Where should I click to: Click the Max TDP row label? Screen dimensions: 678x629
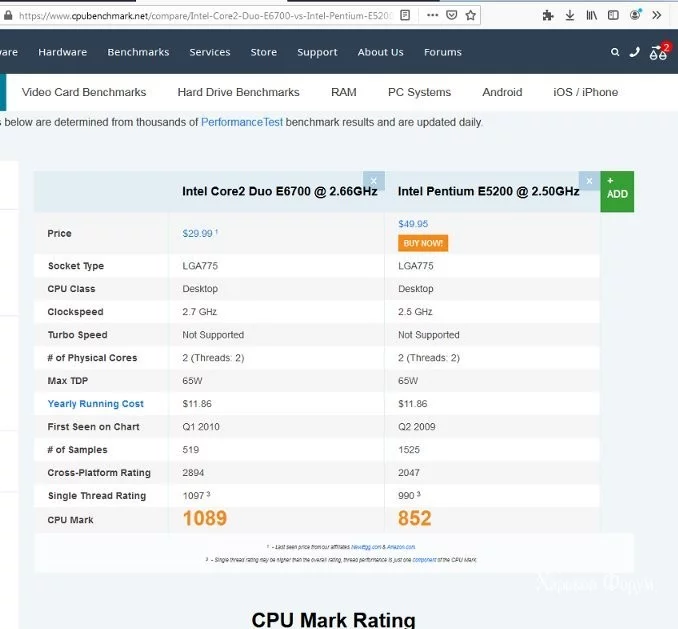click(67, 381)
